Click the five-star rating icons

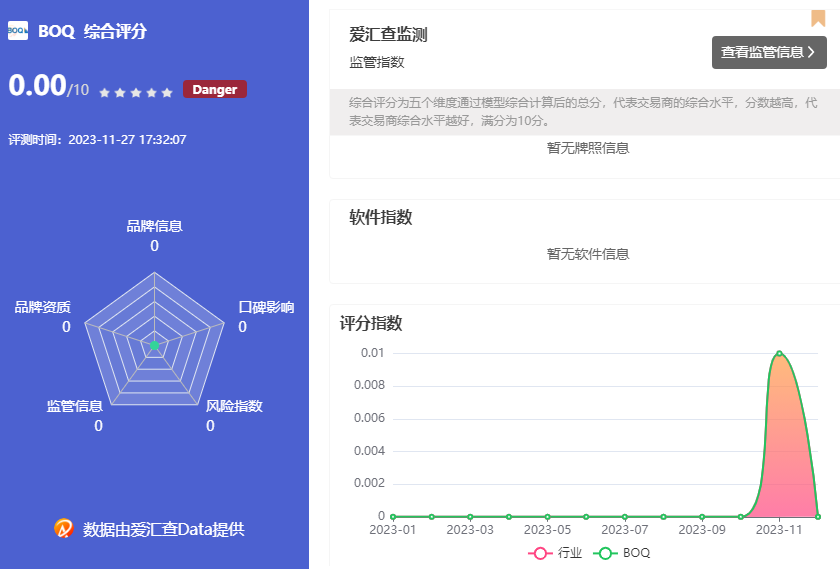point(136,92)
